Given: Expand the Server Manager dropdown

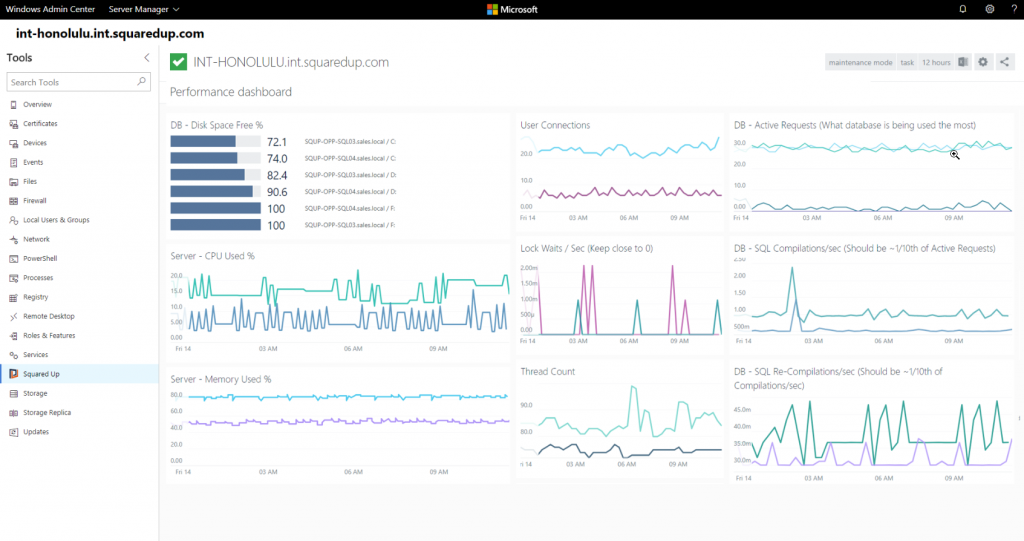Looking at the screenshot, I should pos(144,9).
